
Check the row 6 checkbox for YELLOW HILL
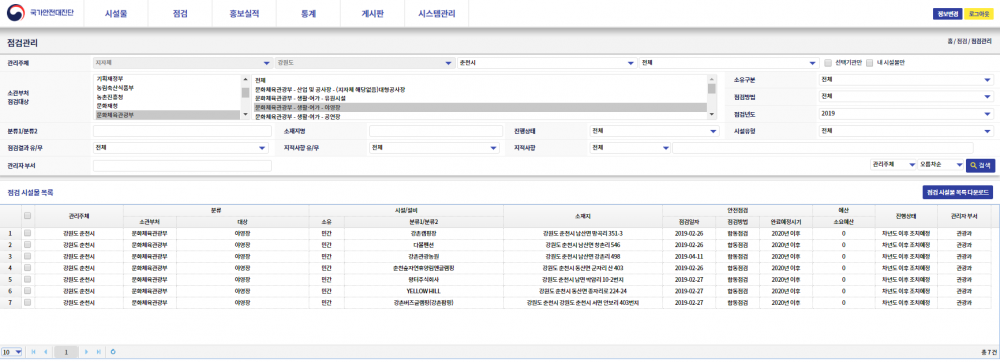(x=27, y=291)
